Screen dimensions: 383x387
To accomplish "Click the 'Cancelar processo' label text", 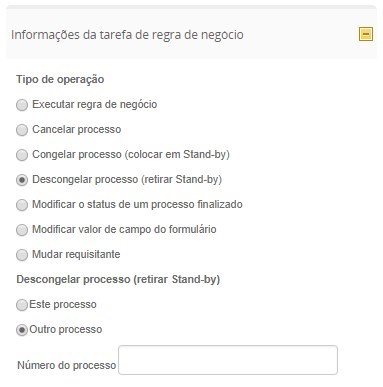I will pos(77,129).
